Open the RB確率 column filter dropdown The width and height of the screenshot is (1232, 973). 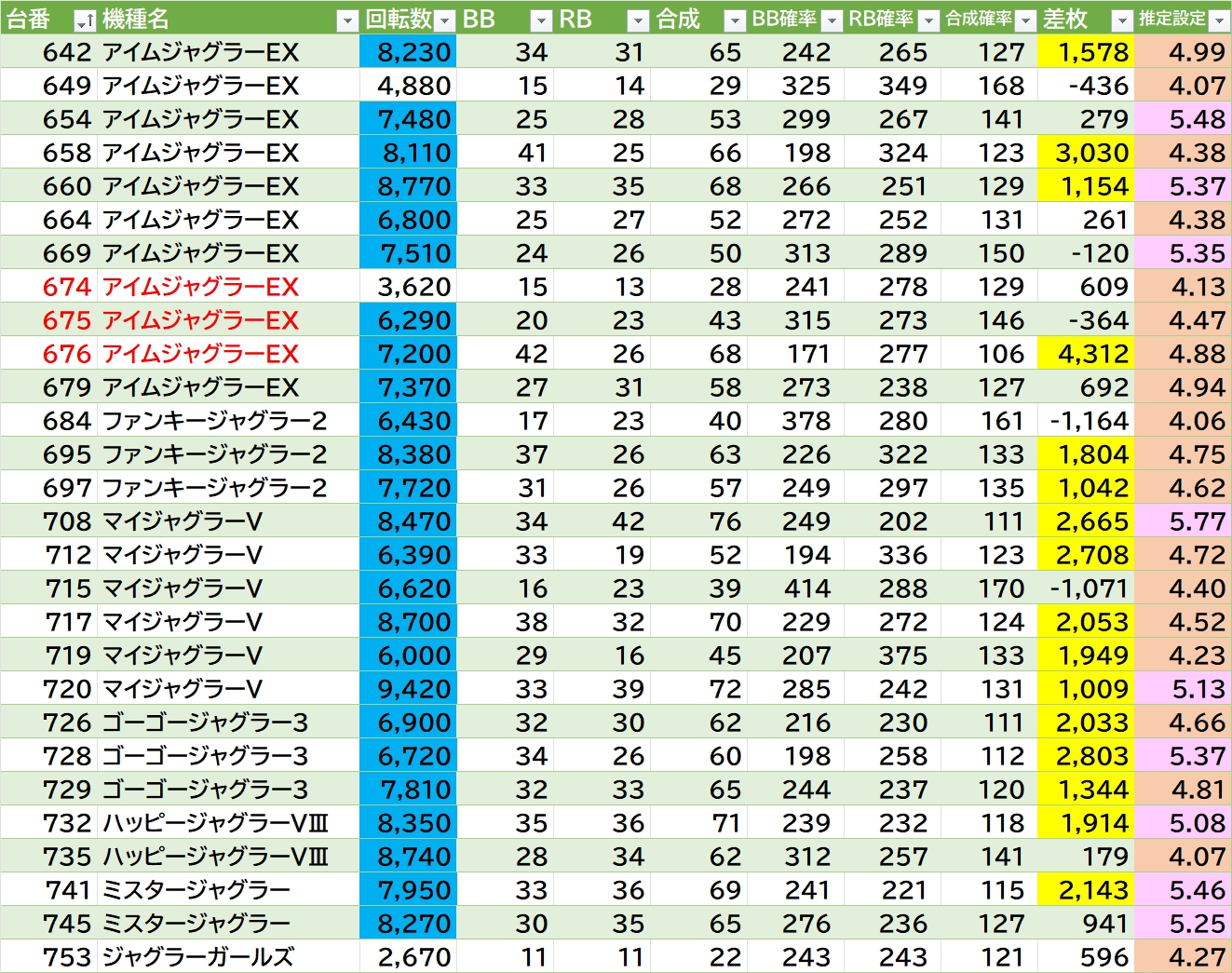(928, 20)
